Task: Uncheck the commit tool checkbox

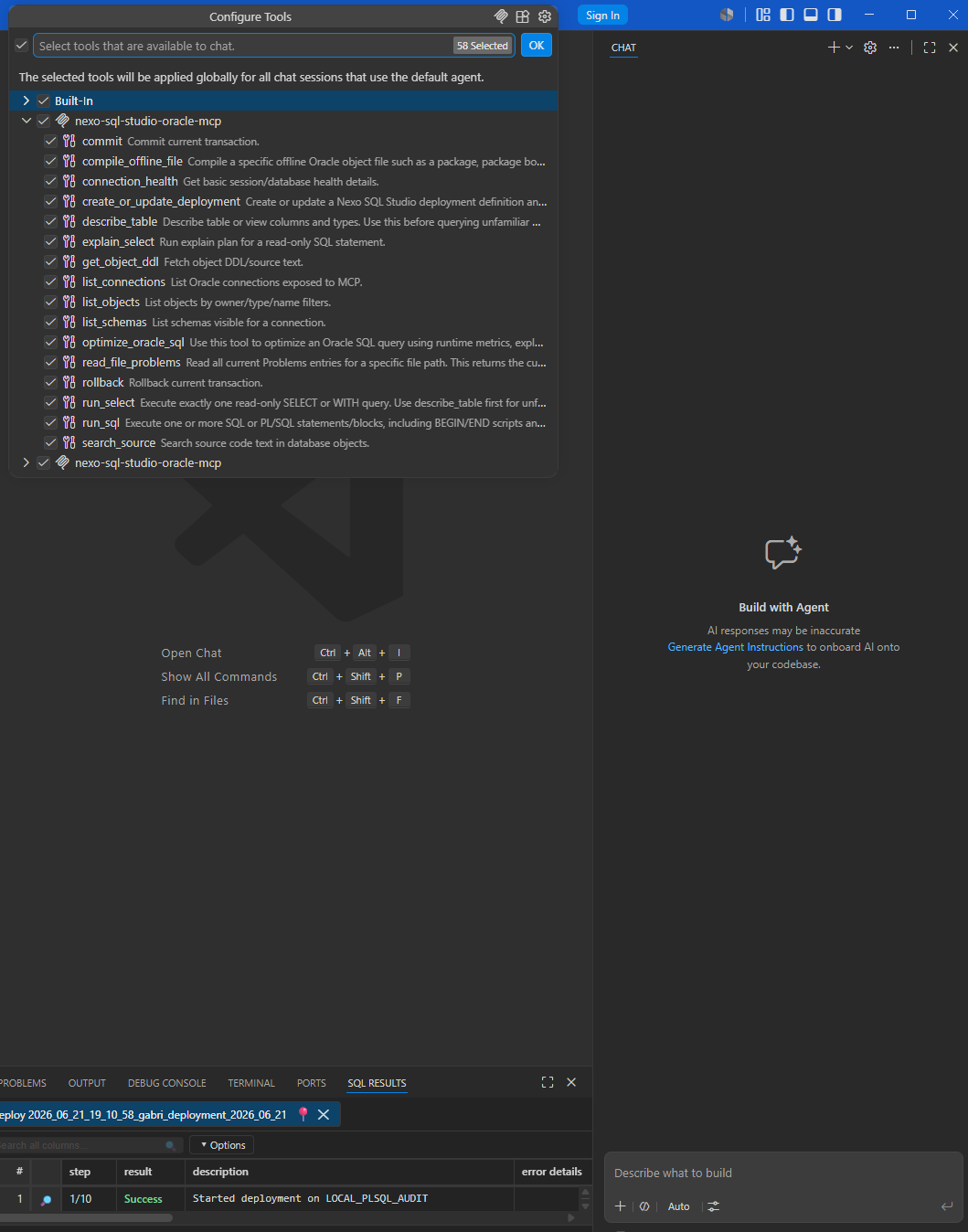Action: pos(51,141)
